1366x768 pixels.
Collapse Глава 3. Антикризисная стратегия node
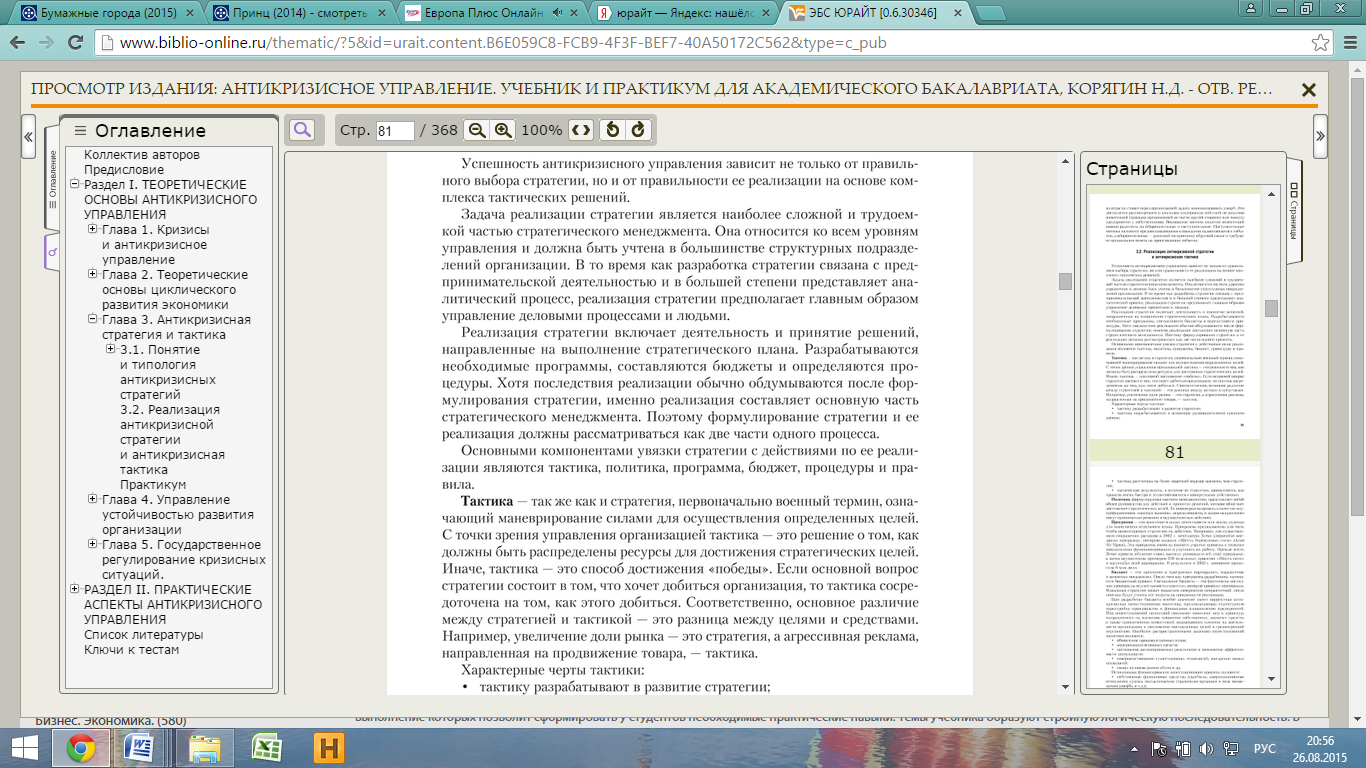tap(93, 320)
